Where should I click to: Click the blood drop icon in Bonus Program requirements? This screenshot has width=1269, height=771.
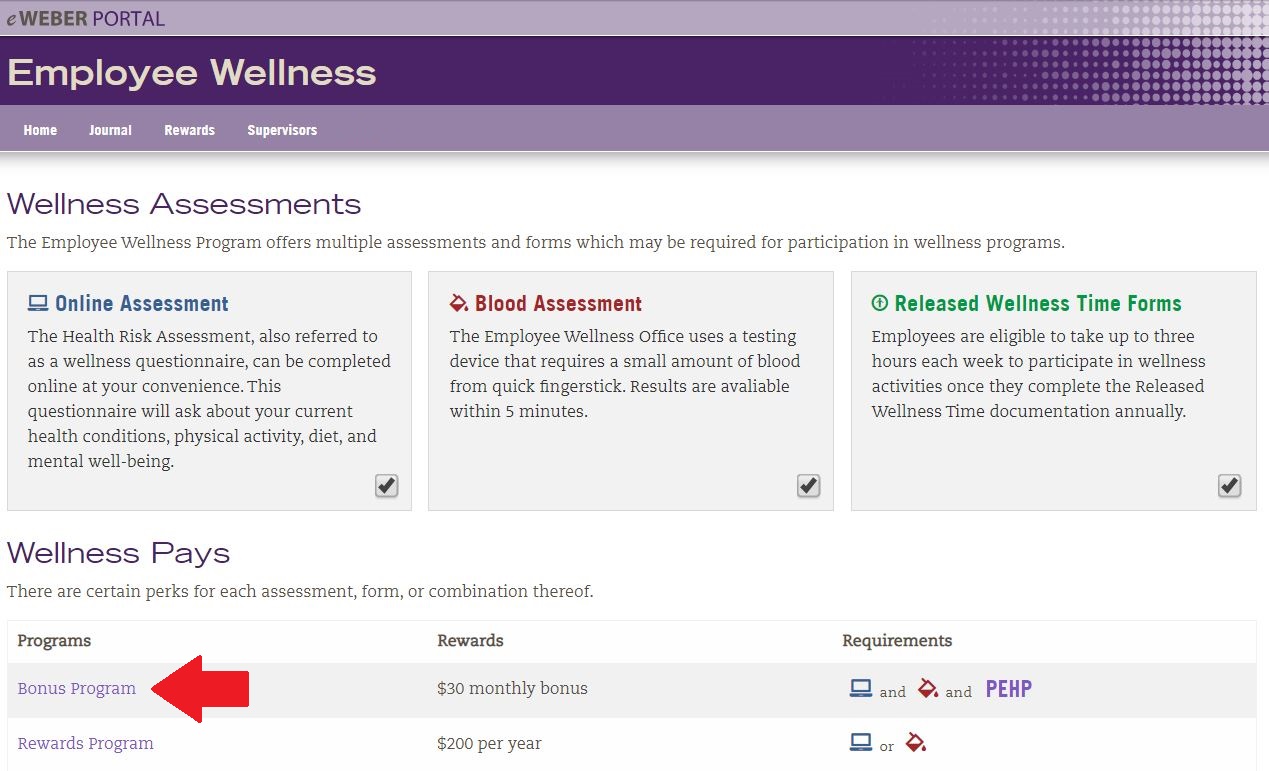928,688
